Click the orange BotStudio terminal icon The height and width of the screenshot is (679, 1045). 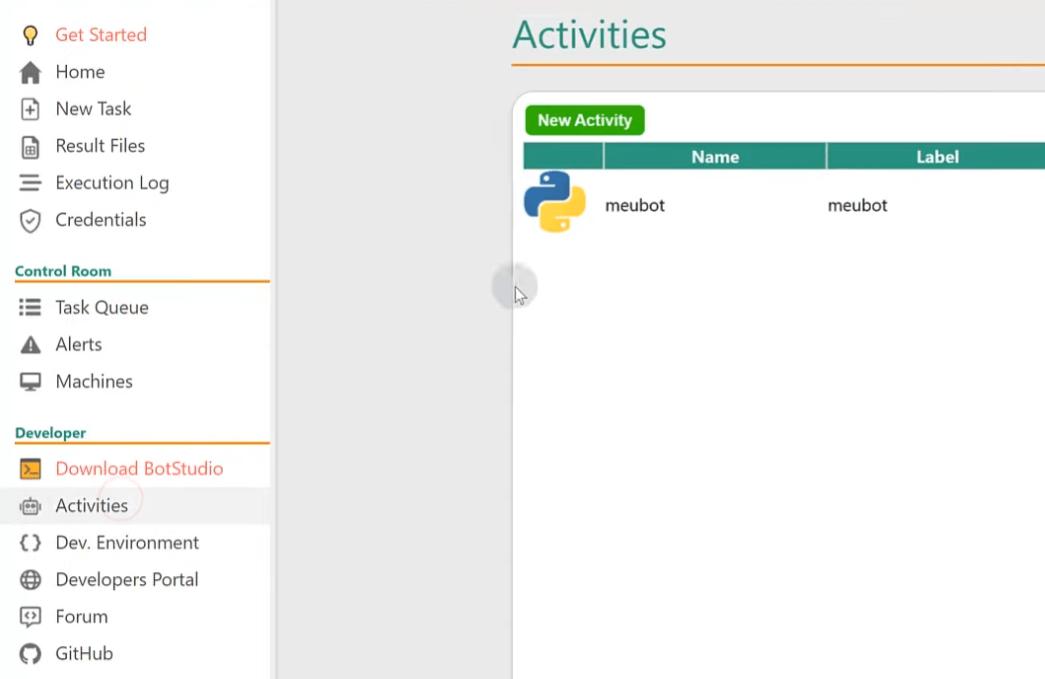tap(30, 469)
